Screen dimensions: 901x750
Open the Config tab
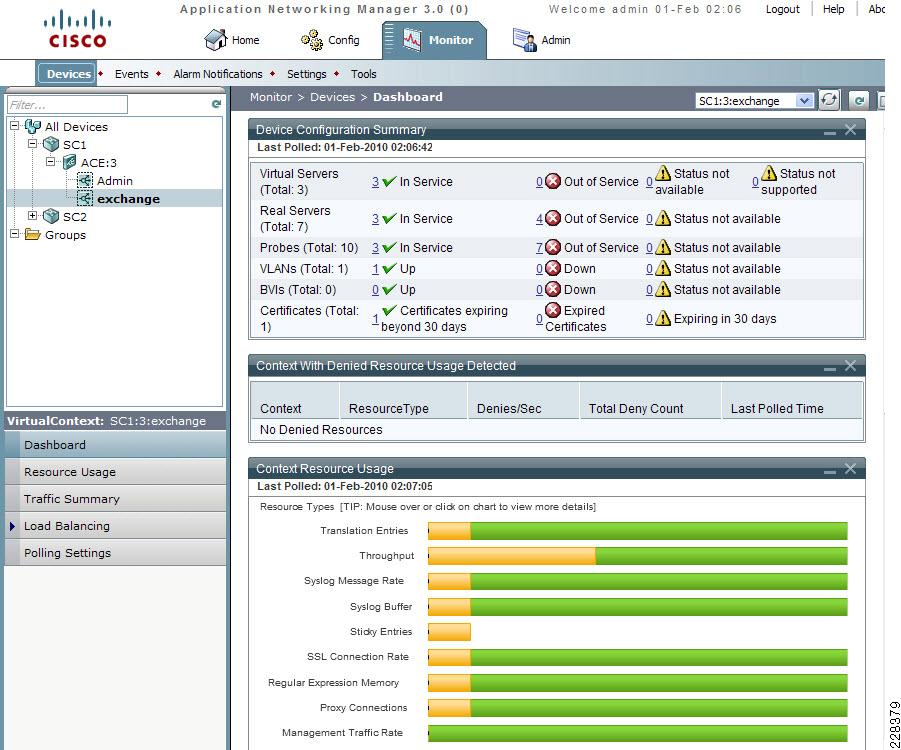pos(330,40)
